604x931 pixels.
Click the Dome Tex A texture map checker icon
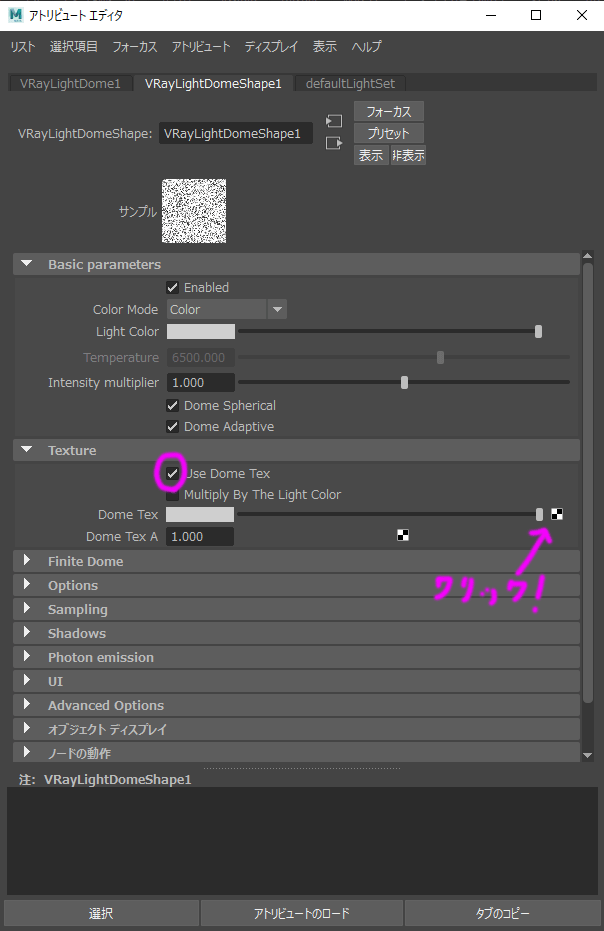pyautogui.click(x=403, y=536)
